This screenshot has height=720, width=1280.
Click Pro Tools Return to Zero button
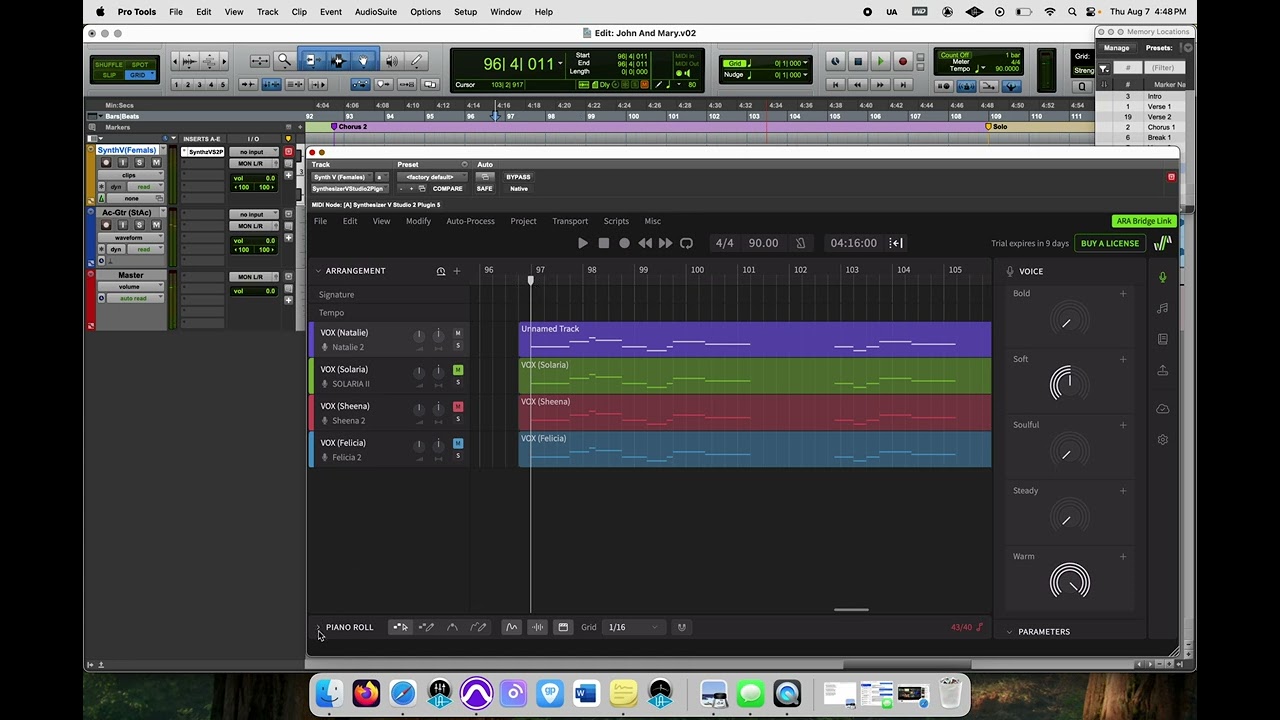click(836, 85)
